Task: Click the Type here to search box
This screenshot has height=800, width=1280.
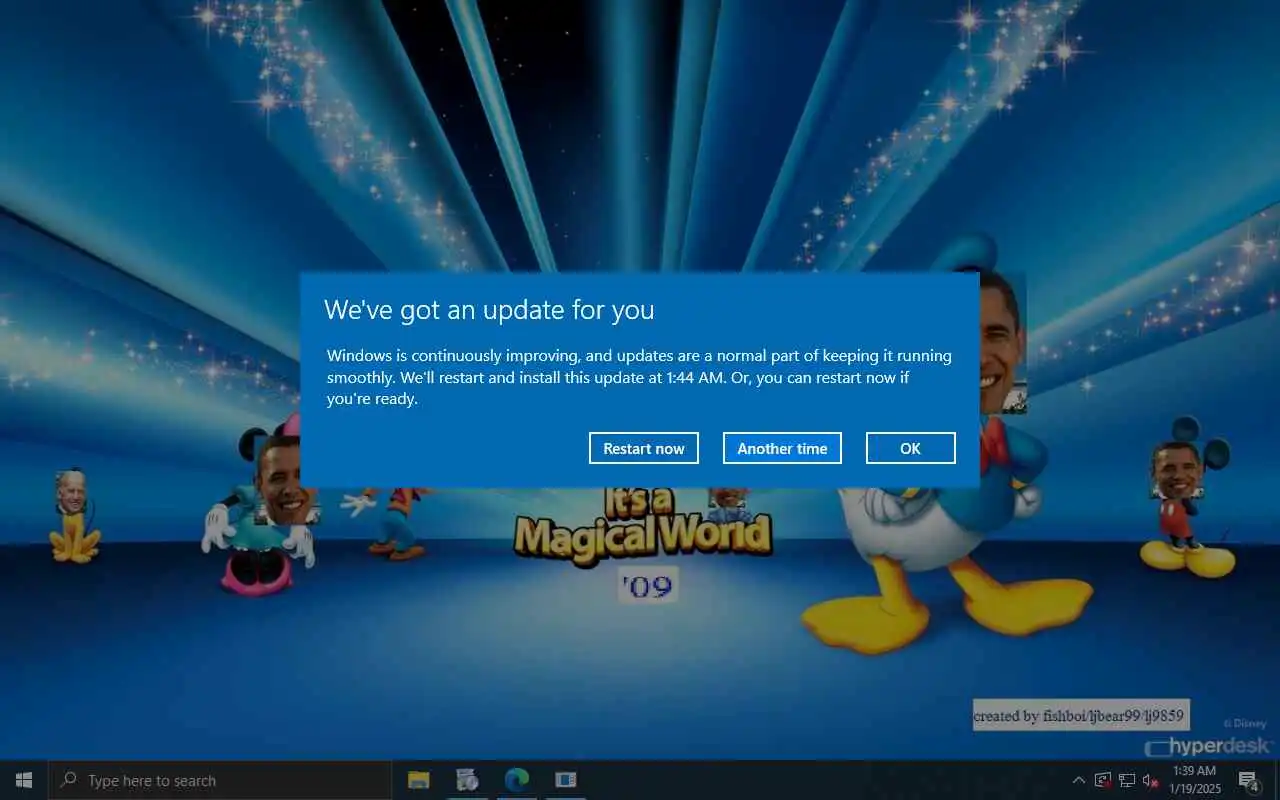Action: (220, 780)
